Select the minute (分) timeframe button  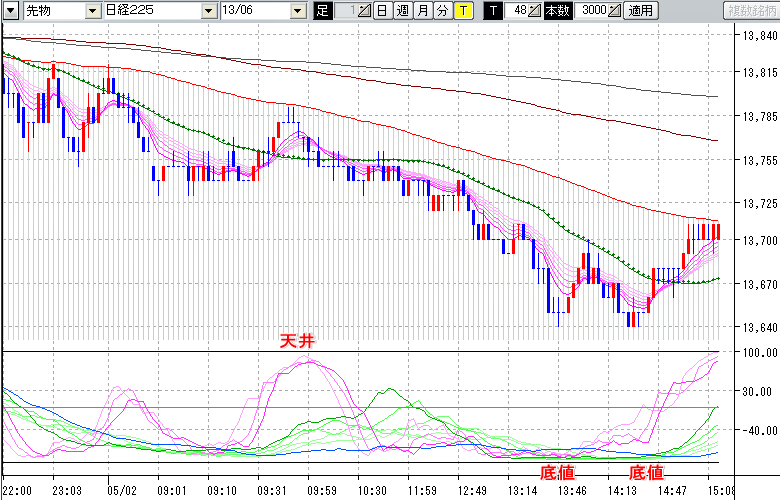click(x=442, y=11)
